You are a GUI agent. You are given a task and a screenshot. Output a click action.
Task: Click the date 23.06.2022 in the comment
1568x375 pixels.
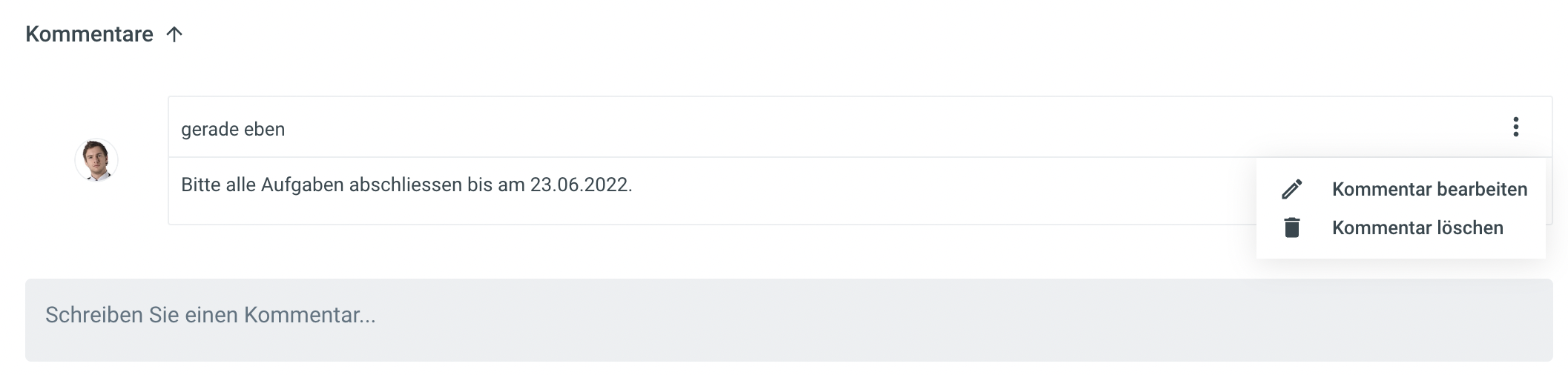coord(579,185)
